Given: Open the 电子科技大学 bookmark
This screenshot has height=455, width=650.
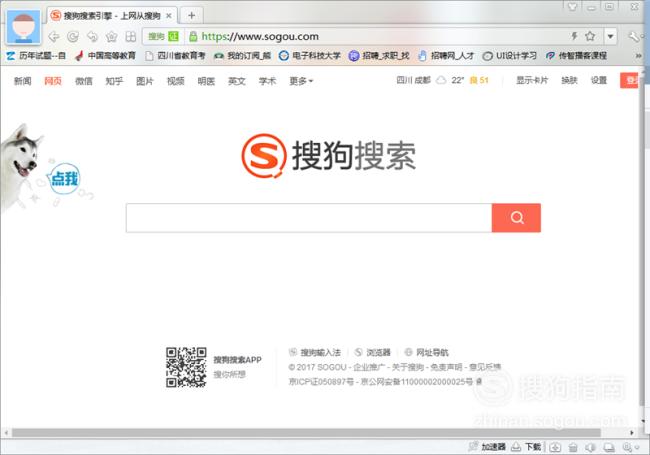Looking at the screenshot, I should [x=310, y=56].
